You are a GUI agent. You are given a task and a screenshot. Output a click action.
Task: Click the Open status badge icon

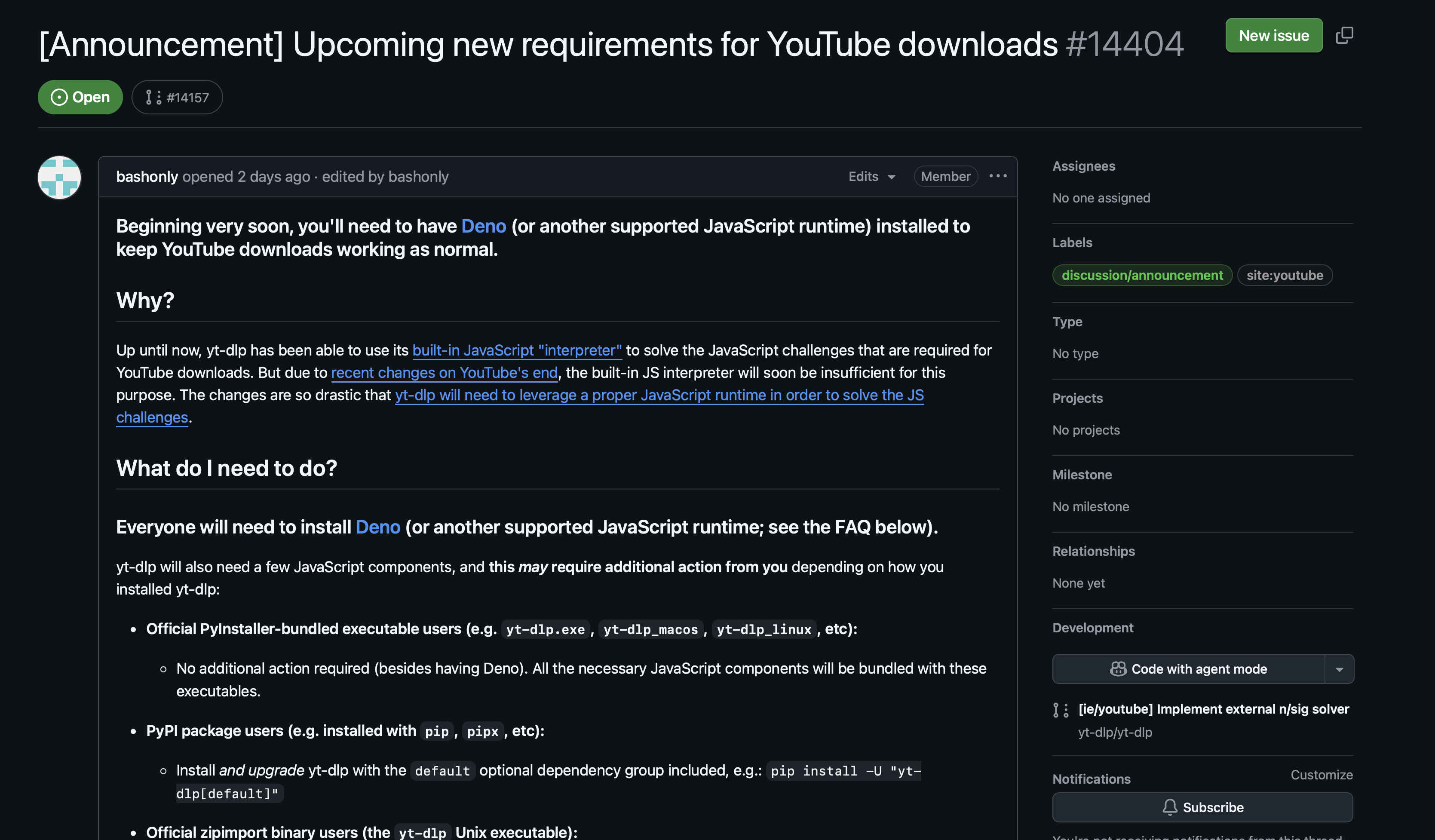59,98
